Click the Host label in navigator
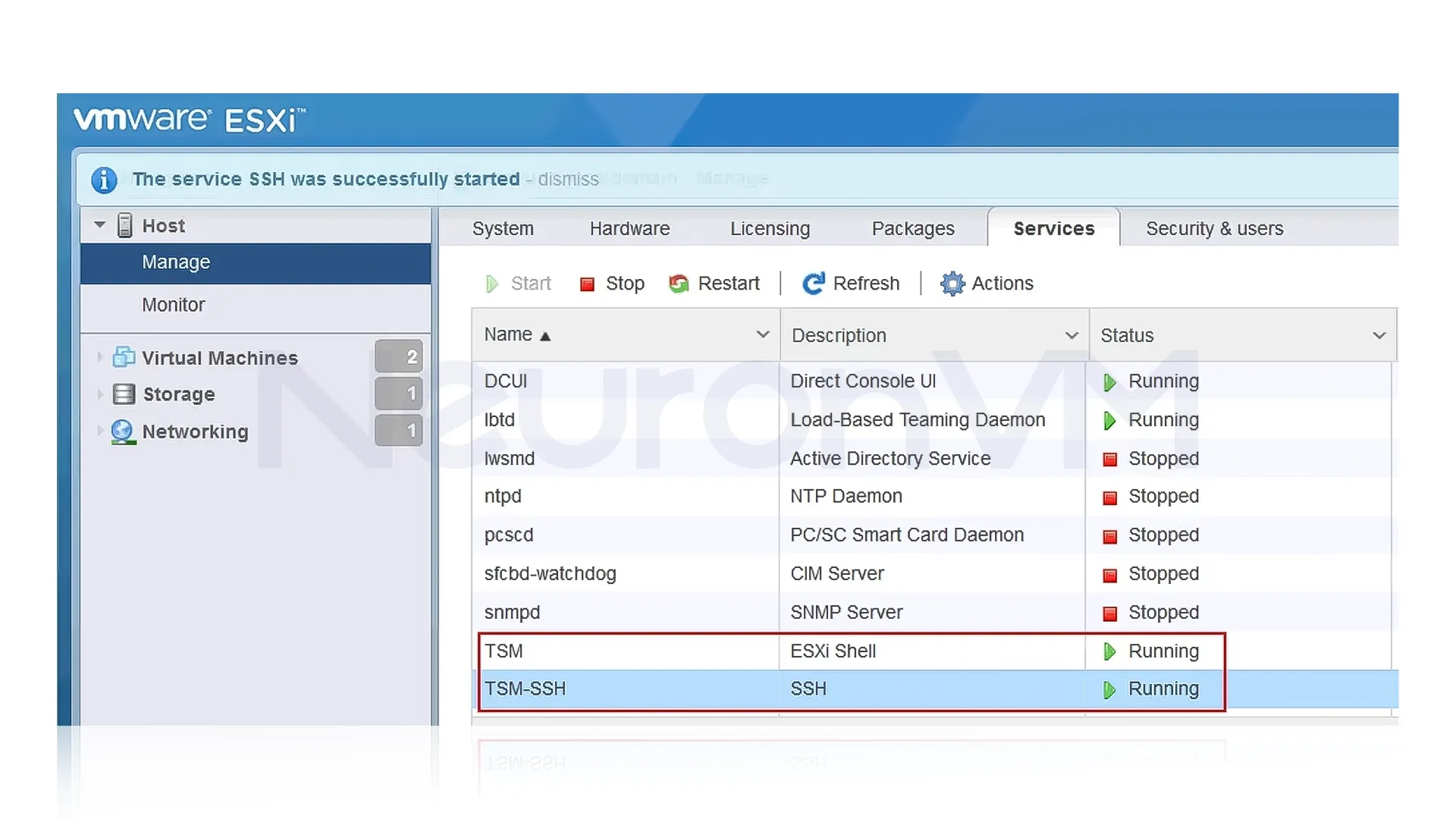1456x819 pixels. tap(164, 226)
